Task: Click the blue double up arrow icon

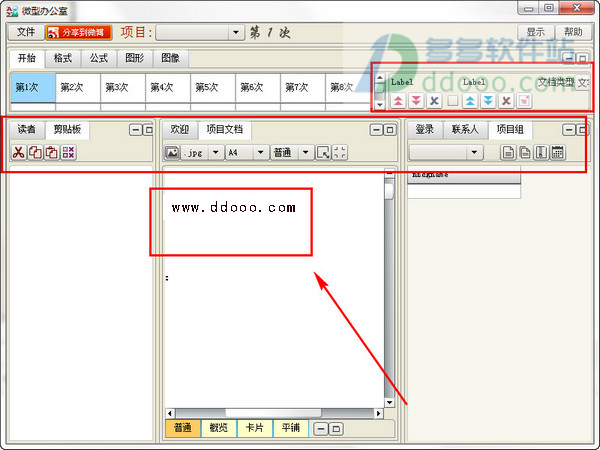Action: coord(470,101)
